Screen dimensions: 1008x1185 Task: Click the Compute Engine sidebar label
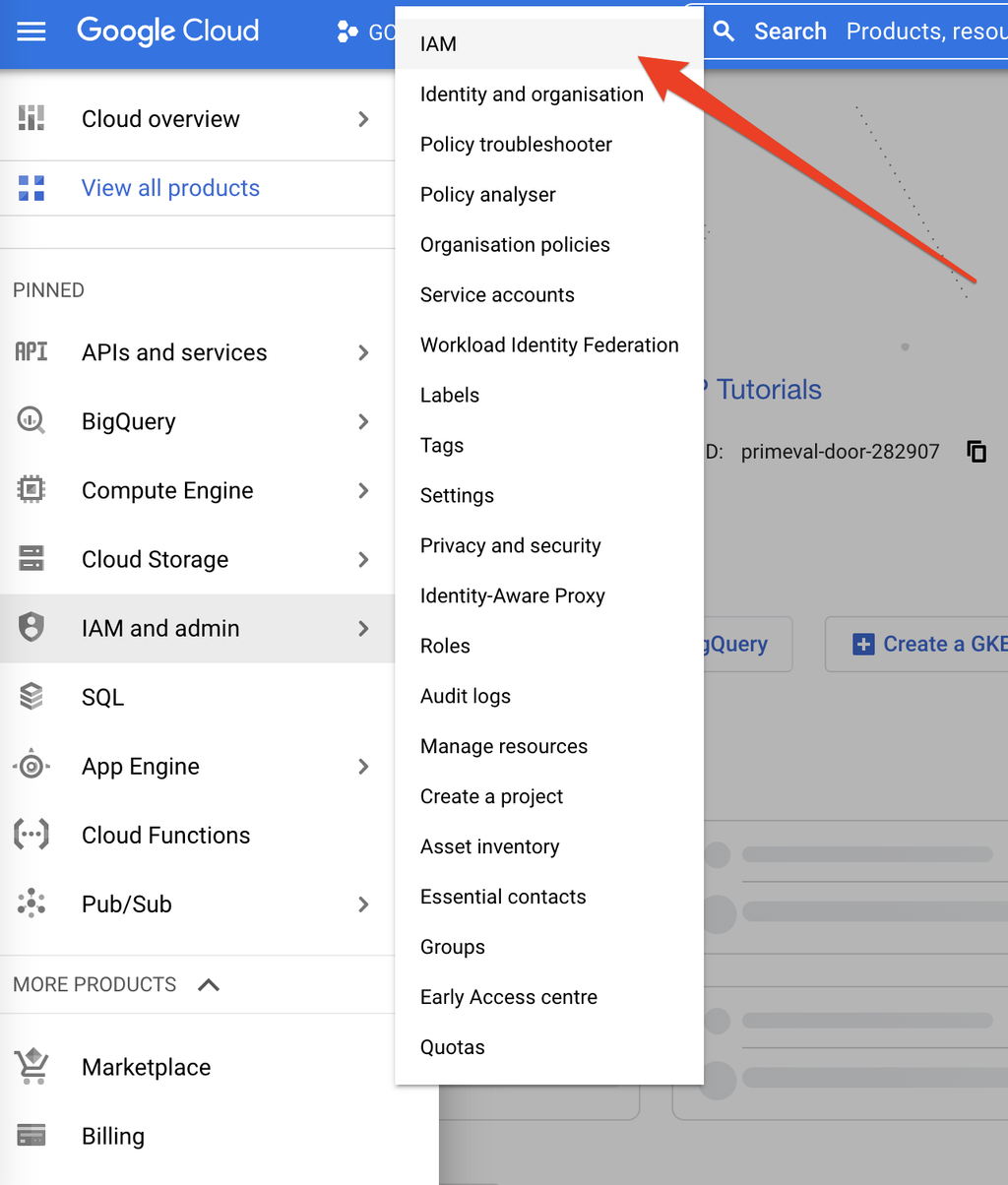[x=167, y=490]
